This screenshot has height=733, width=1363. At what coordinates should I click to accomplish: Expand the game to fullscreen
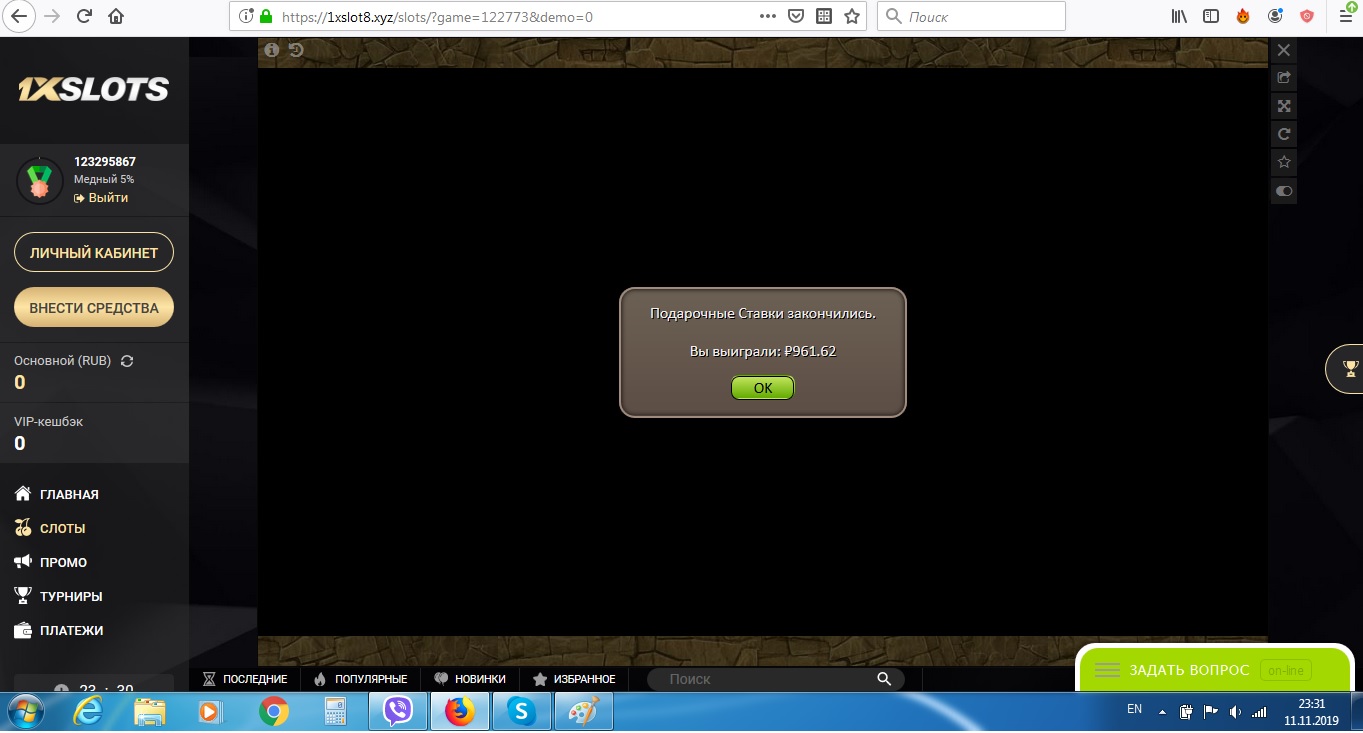[x=1284, y=106]
